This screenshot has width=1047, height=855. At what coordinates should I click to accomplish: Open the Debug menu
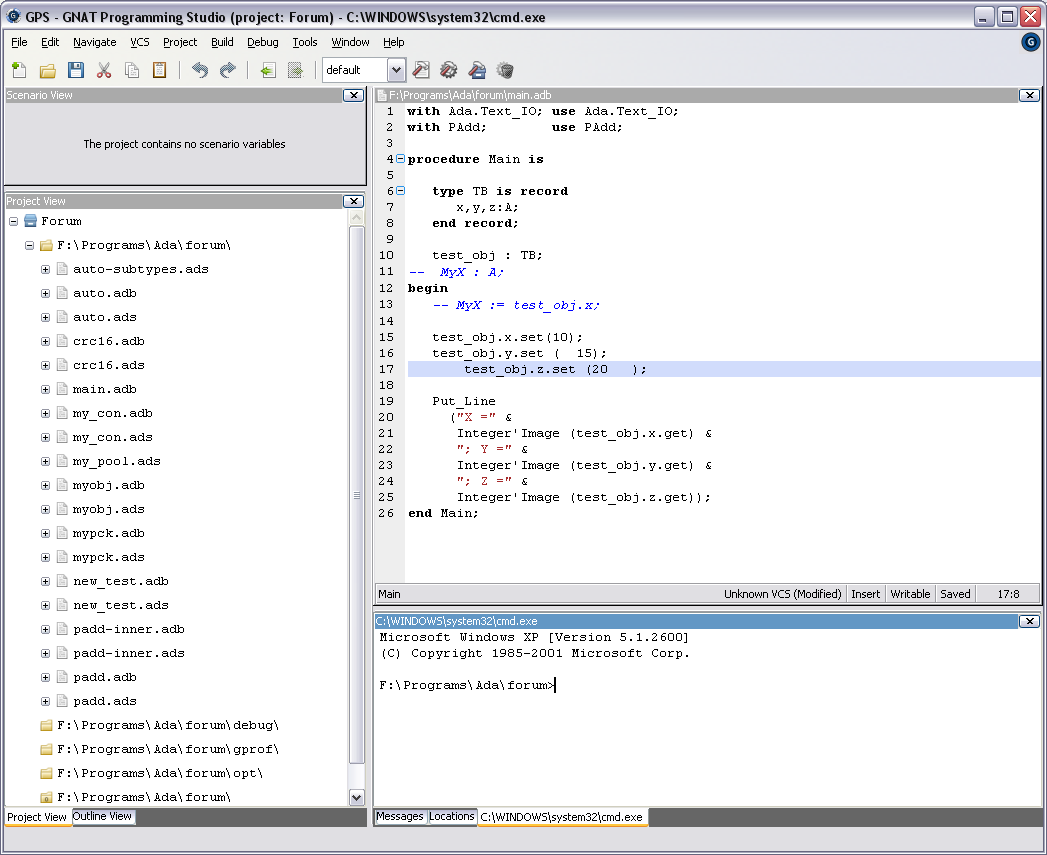[263, 42]
